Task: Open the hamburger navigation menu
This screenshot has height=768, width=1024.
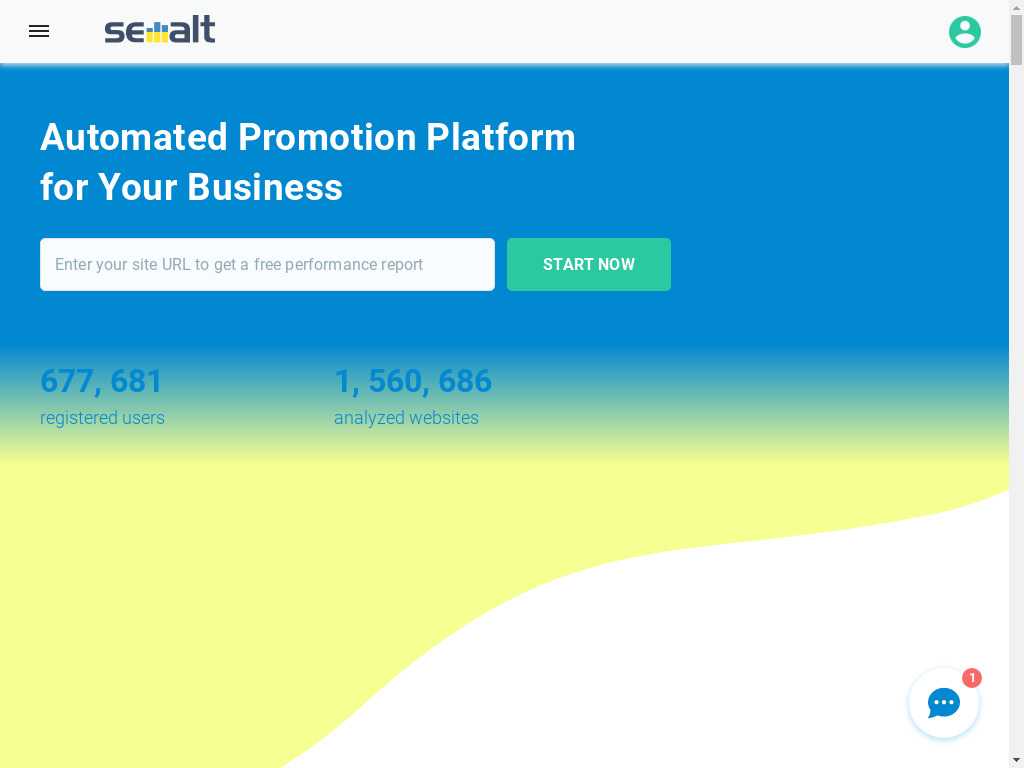Action: 39,31
